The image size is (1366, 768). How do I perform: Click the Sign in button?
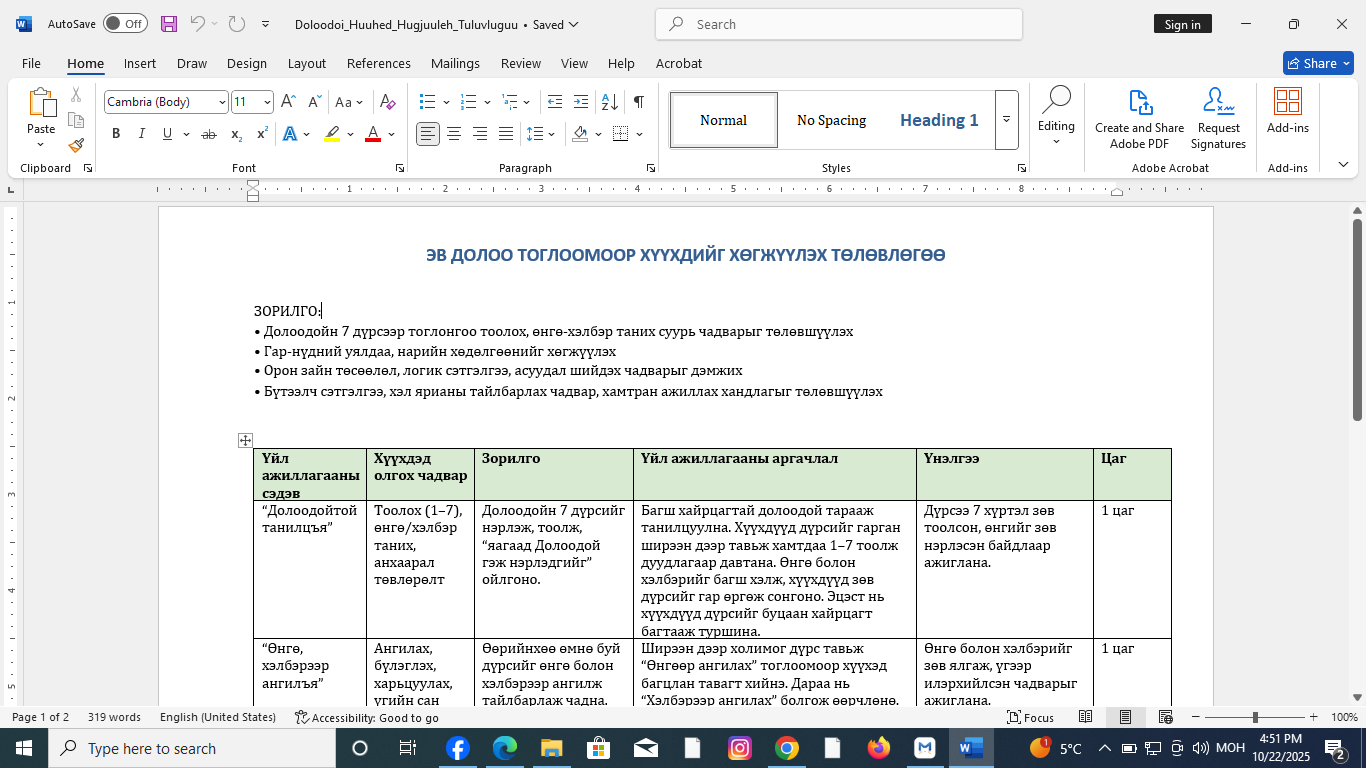[1183, 23]
